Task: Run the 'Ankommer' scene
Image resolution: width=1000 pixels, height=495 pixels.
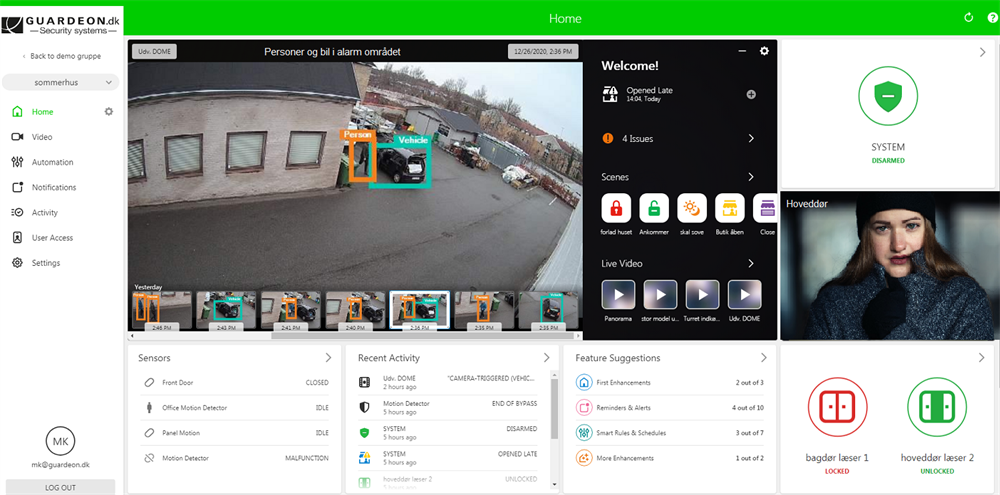Action: point(654,208)
